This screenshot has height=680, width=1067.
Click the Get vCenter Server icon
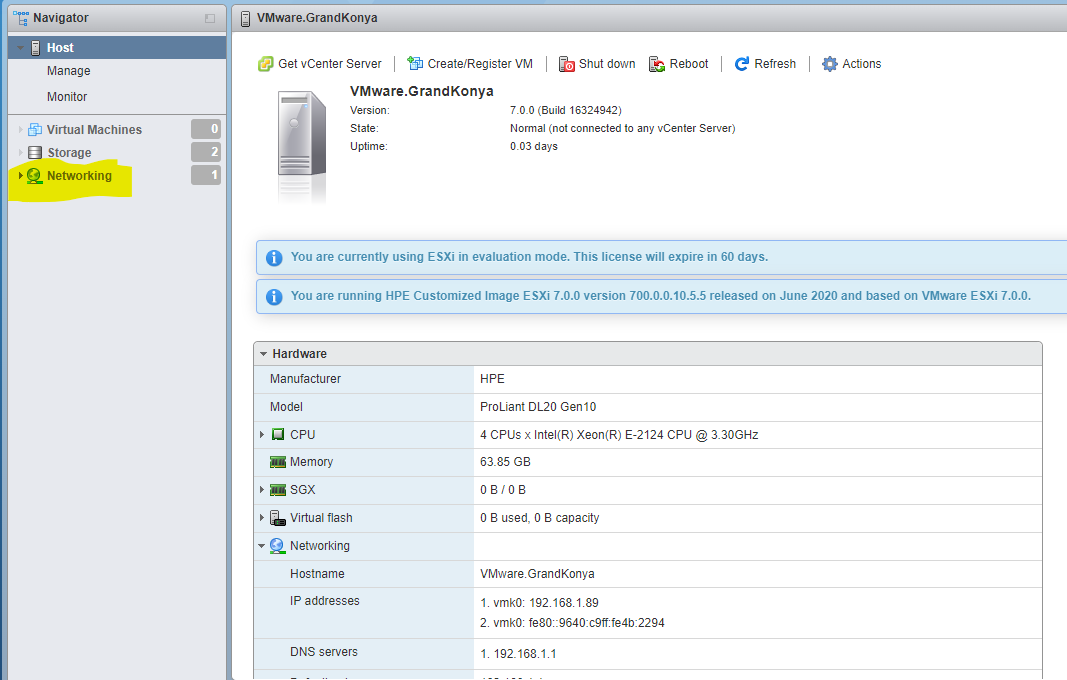coord(265,64)
